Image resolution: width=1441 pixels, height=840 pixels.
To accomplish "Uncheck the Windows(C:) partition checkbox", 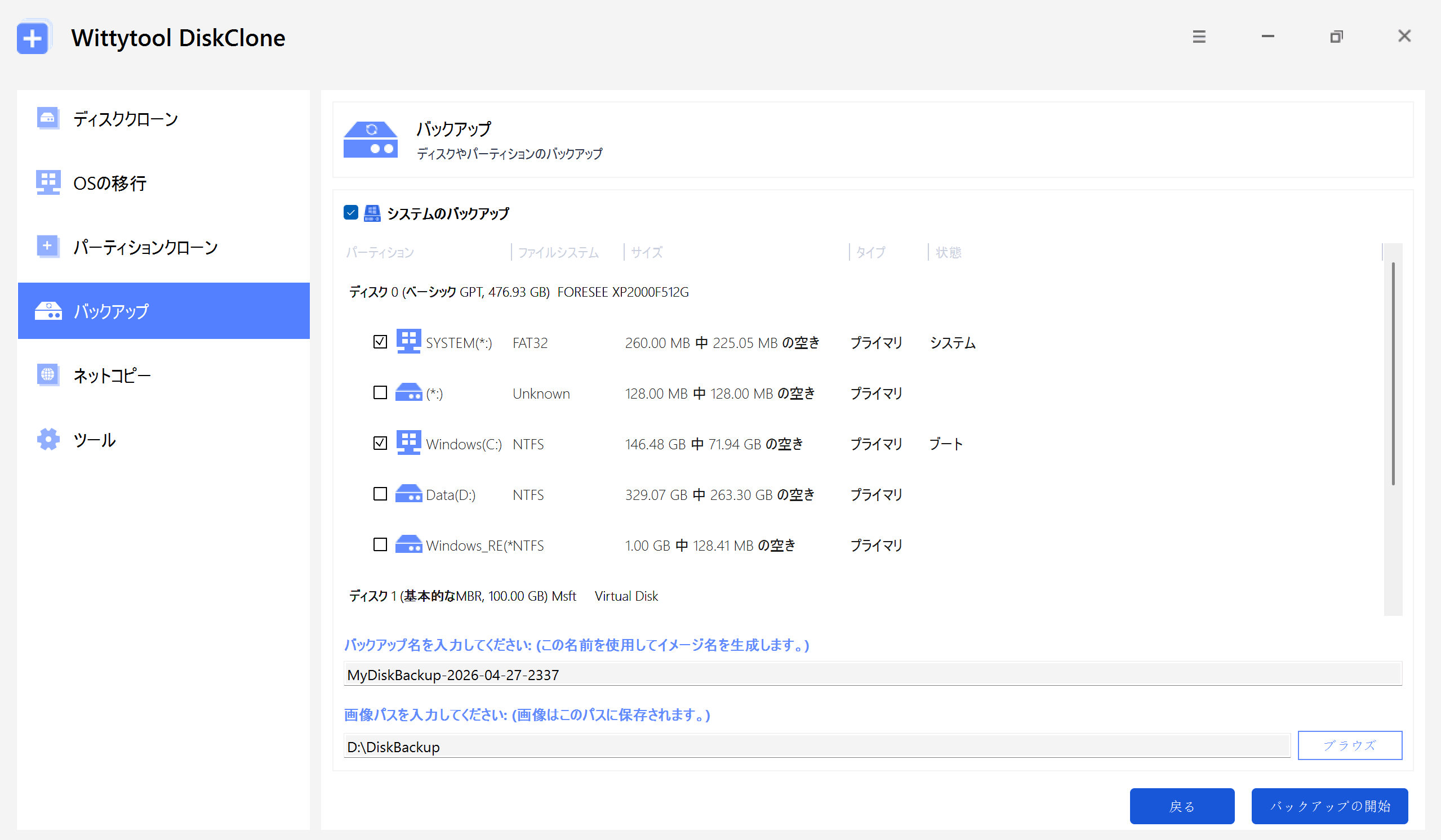I will tap(380, 443).
